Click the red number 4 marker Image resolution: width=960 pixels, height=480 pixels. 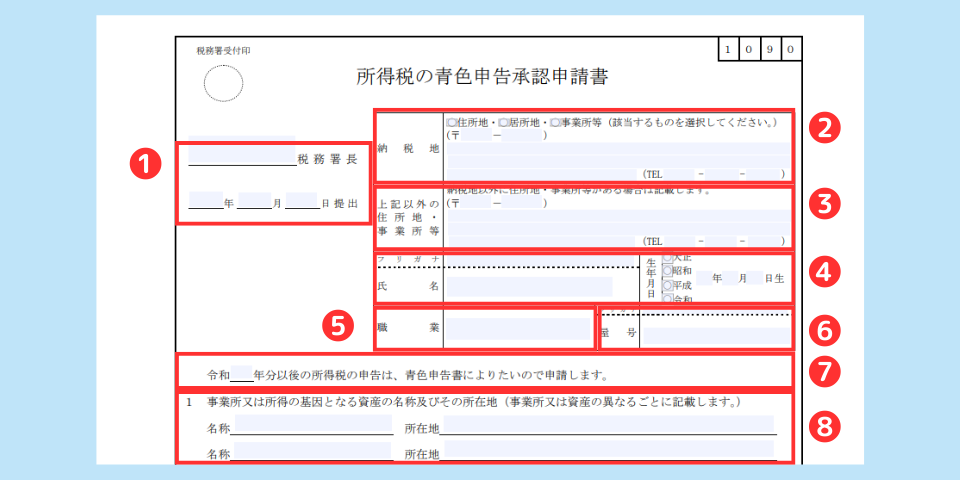click(x=825, y=271)
